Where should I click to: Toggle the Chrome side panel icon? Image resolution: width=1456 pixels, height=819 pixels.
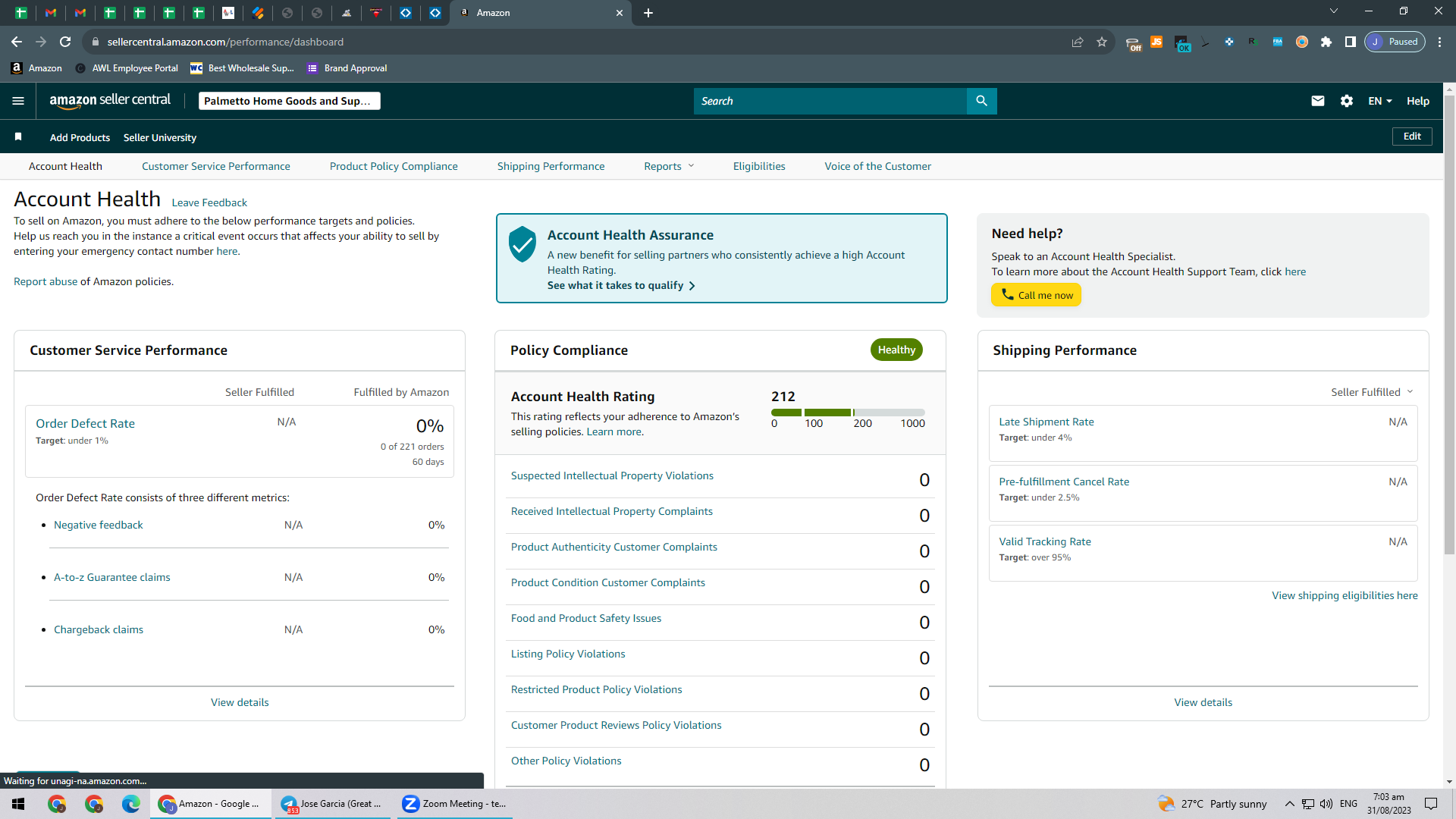tap(1351, 42)
